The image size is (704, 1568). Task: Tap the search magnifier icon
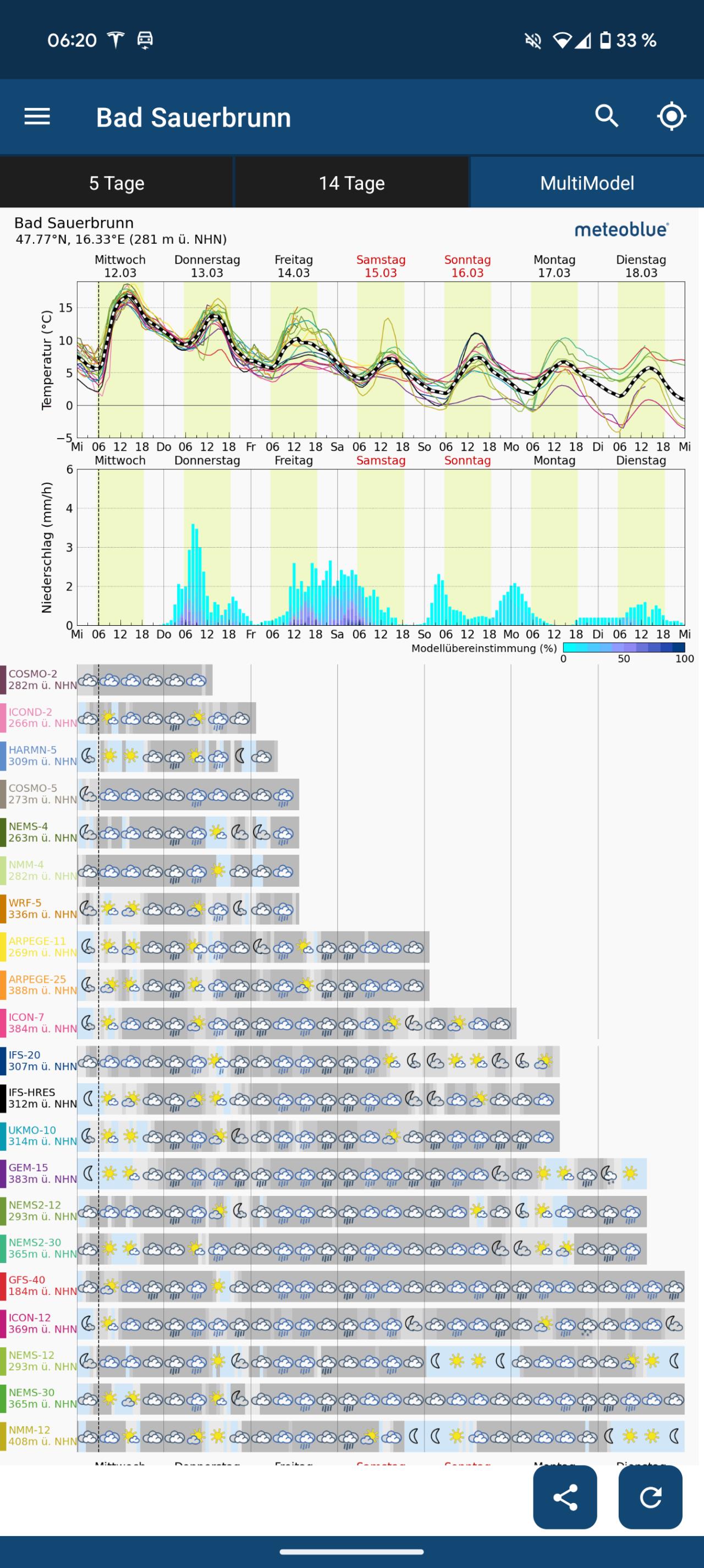[x=606, y=116]
